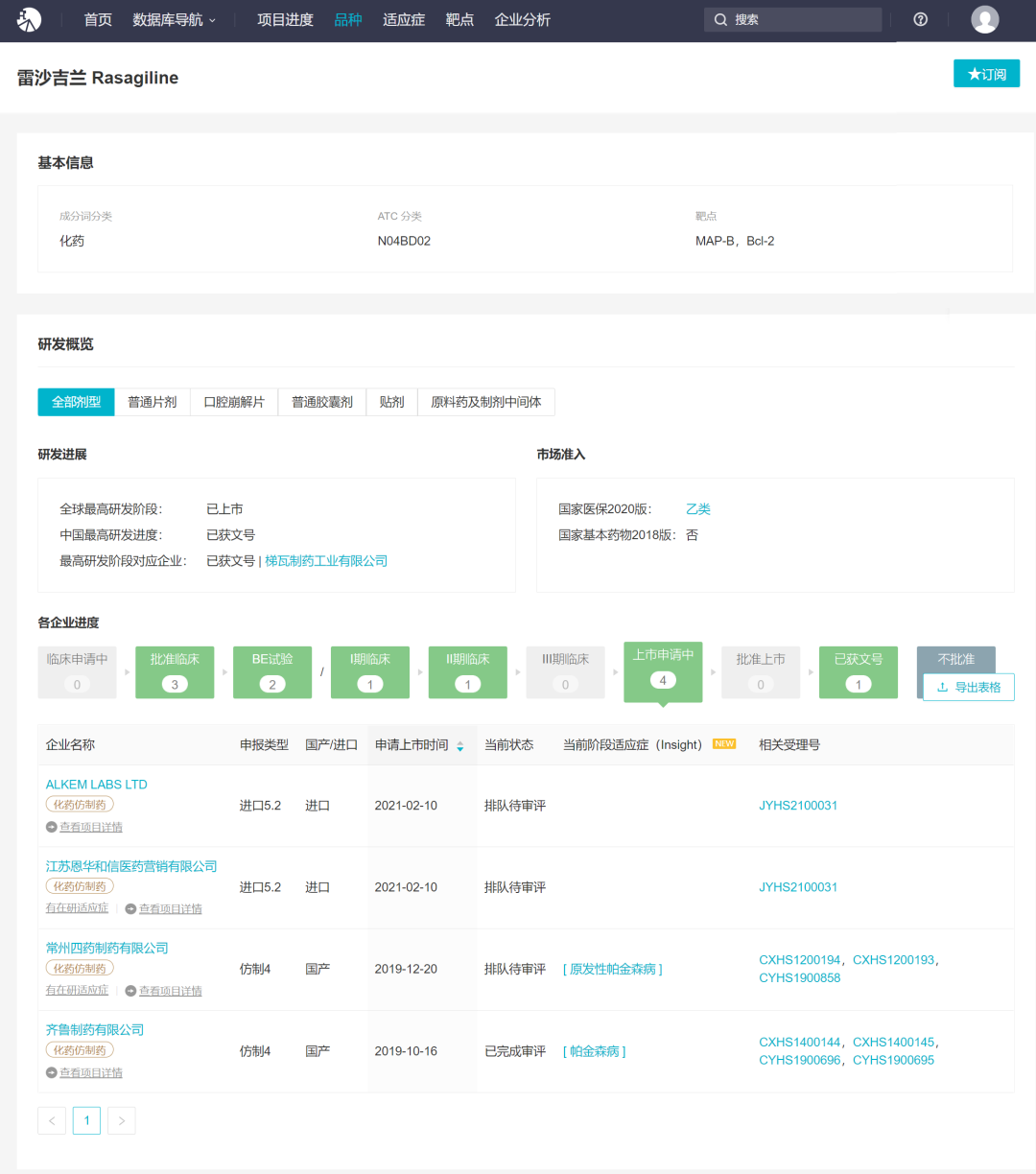Open the ALKEM LABS LTD company link
This screenshot has width=1036, height=1174.
[97, 785]
